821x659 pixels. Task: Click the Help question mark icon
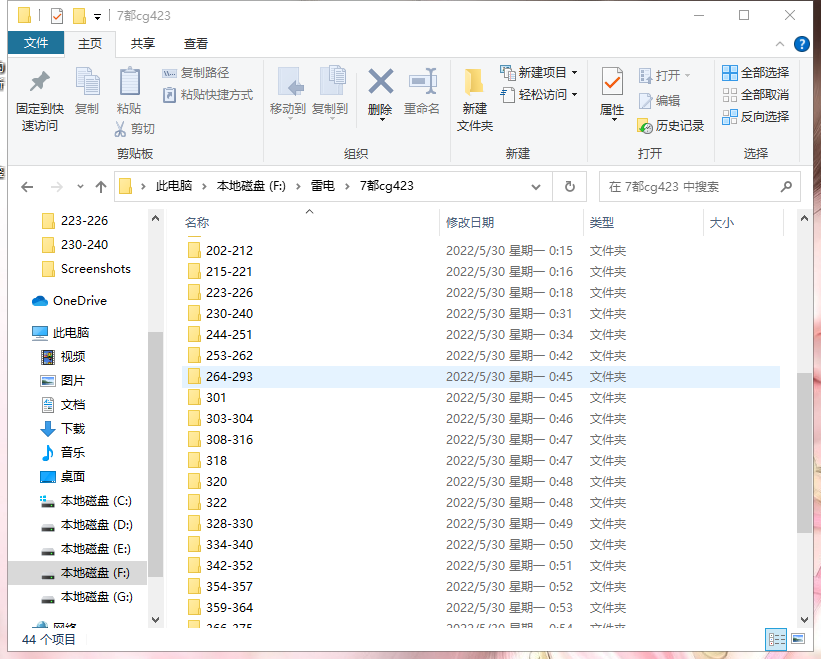pyautogui.click(x=801, y=44)
